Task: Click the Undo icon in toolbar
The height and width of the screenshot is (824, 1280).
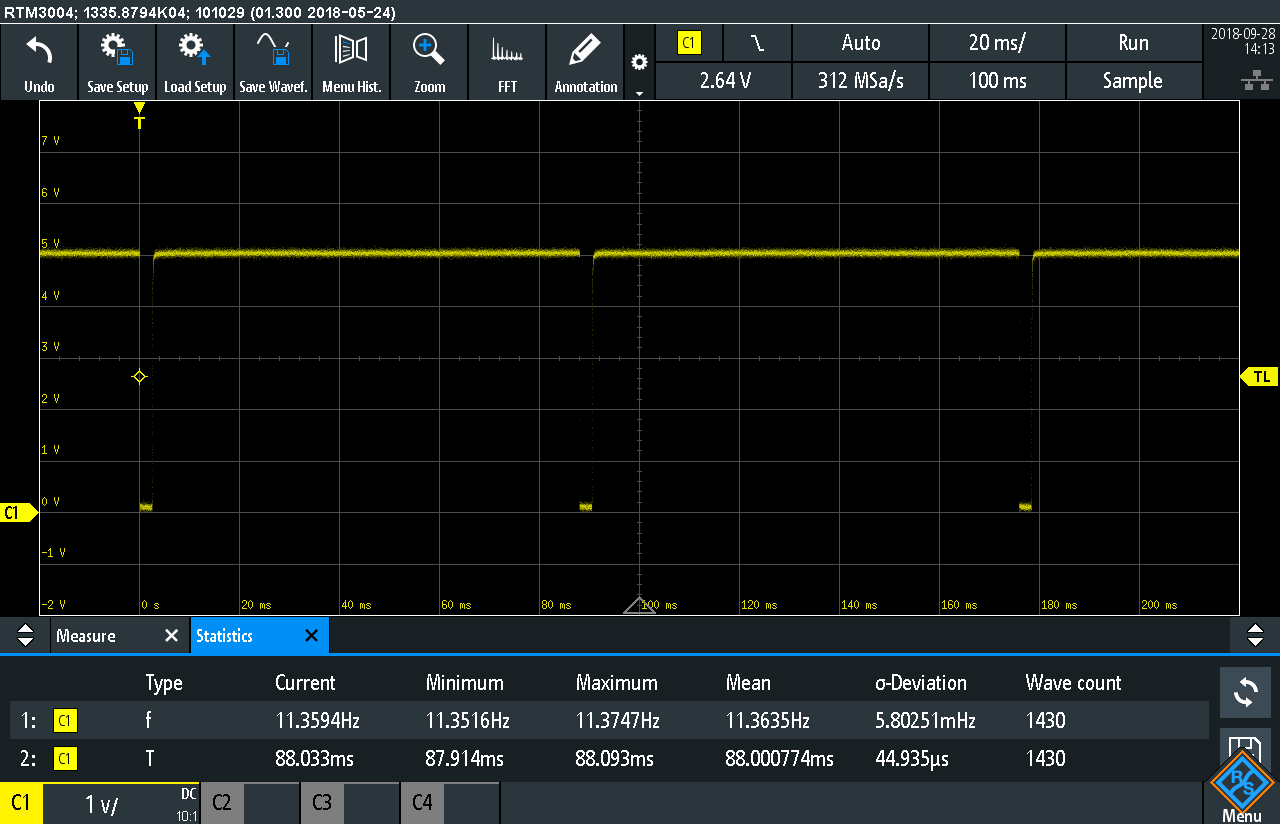Action: click(x=39, y=62)
